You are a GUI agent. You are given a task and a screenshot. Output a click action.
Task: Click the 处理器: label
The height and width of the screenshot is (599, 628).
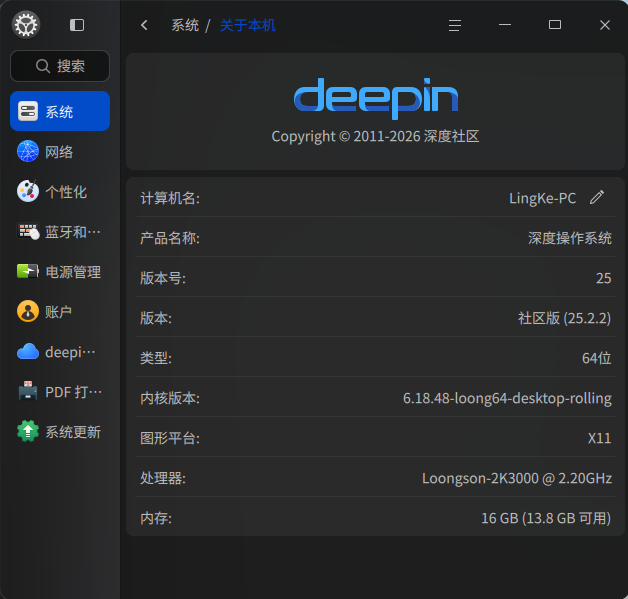pos(163,478)
